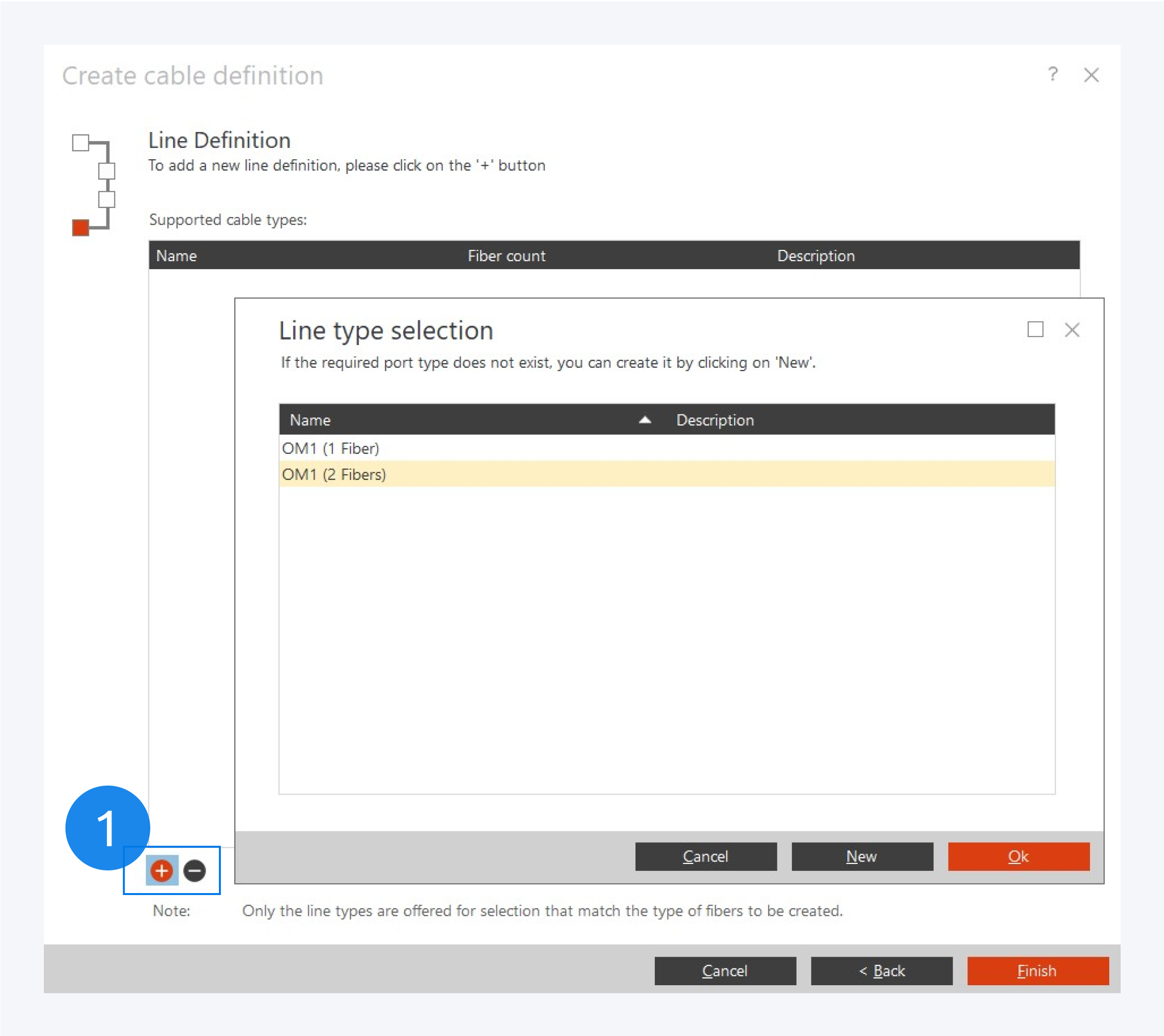
Task: Click the help question mark icon
Action: [x=1053, y=74]
